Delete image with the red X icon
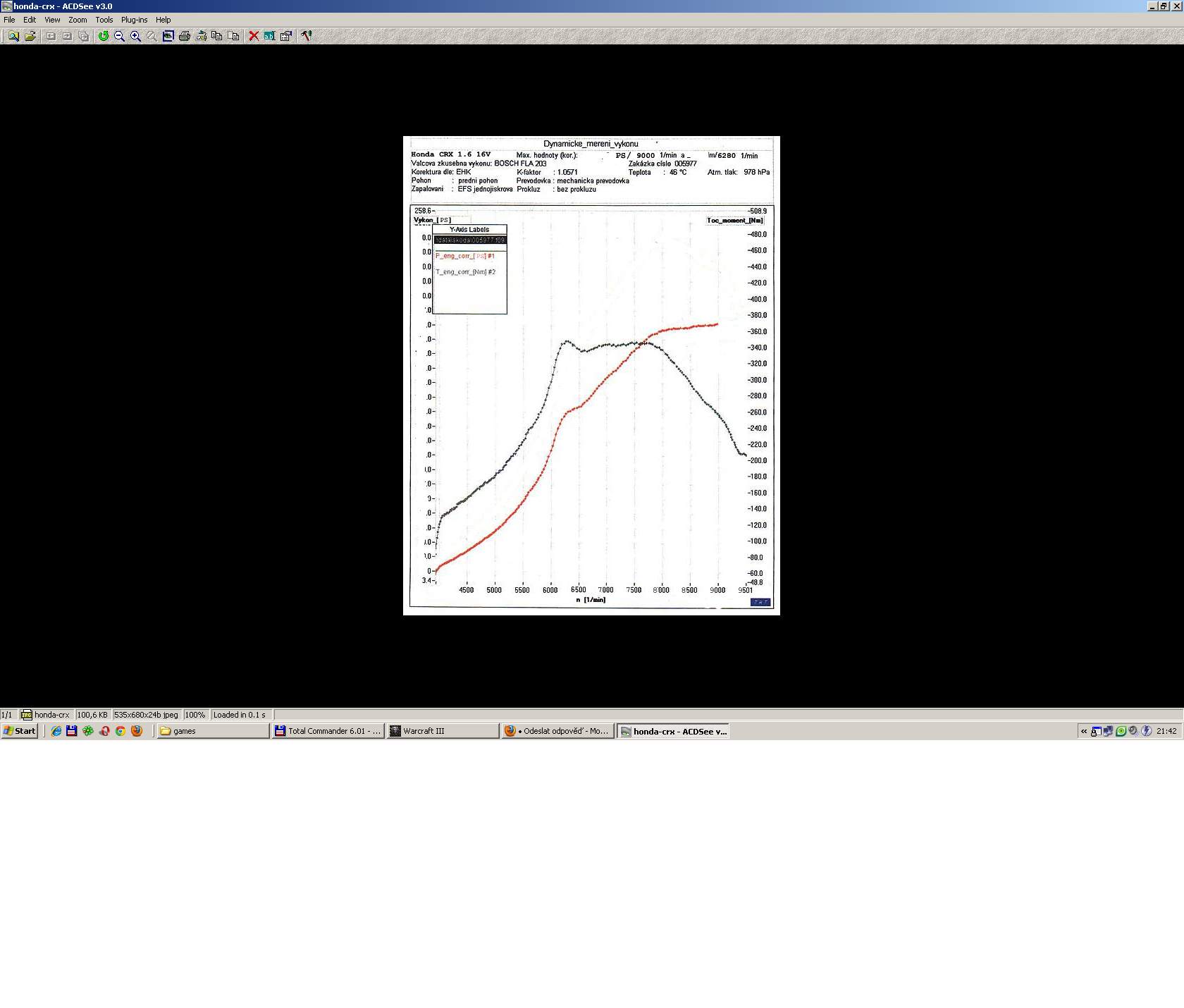1184x1008 pixels. [254, 36]
